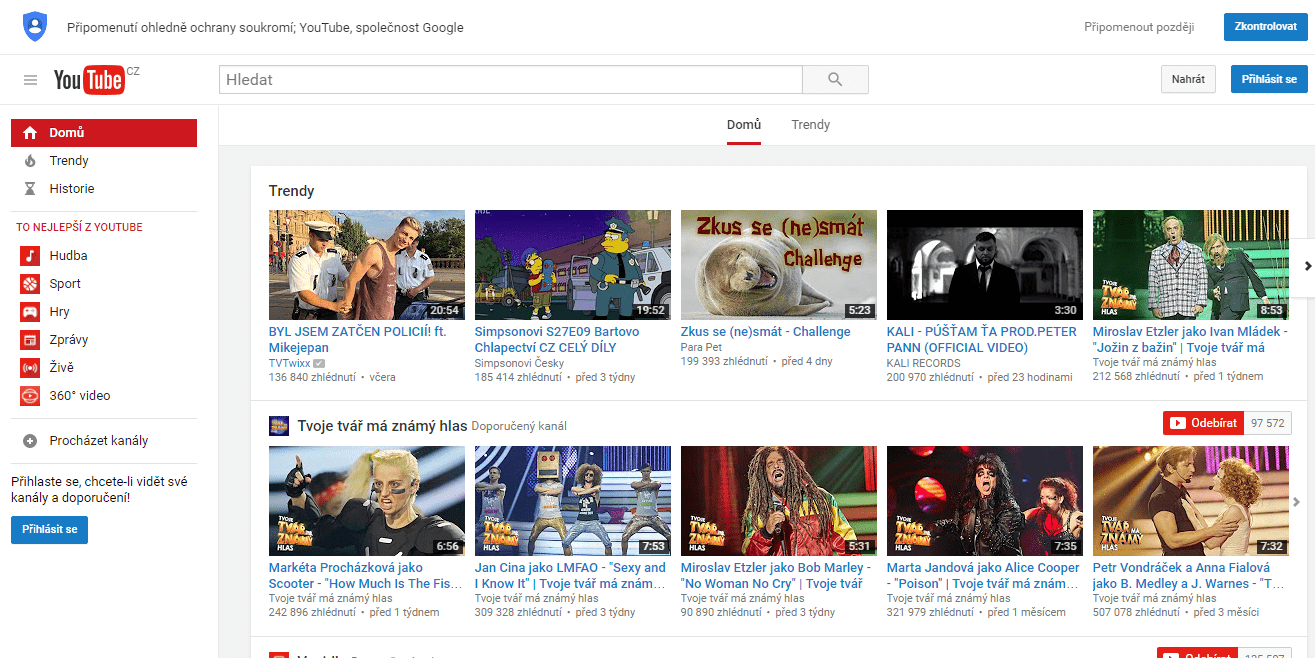Open Para Pet channel link
This screenshot has height=658, width=1315.
[701, 347]
